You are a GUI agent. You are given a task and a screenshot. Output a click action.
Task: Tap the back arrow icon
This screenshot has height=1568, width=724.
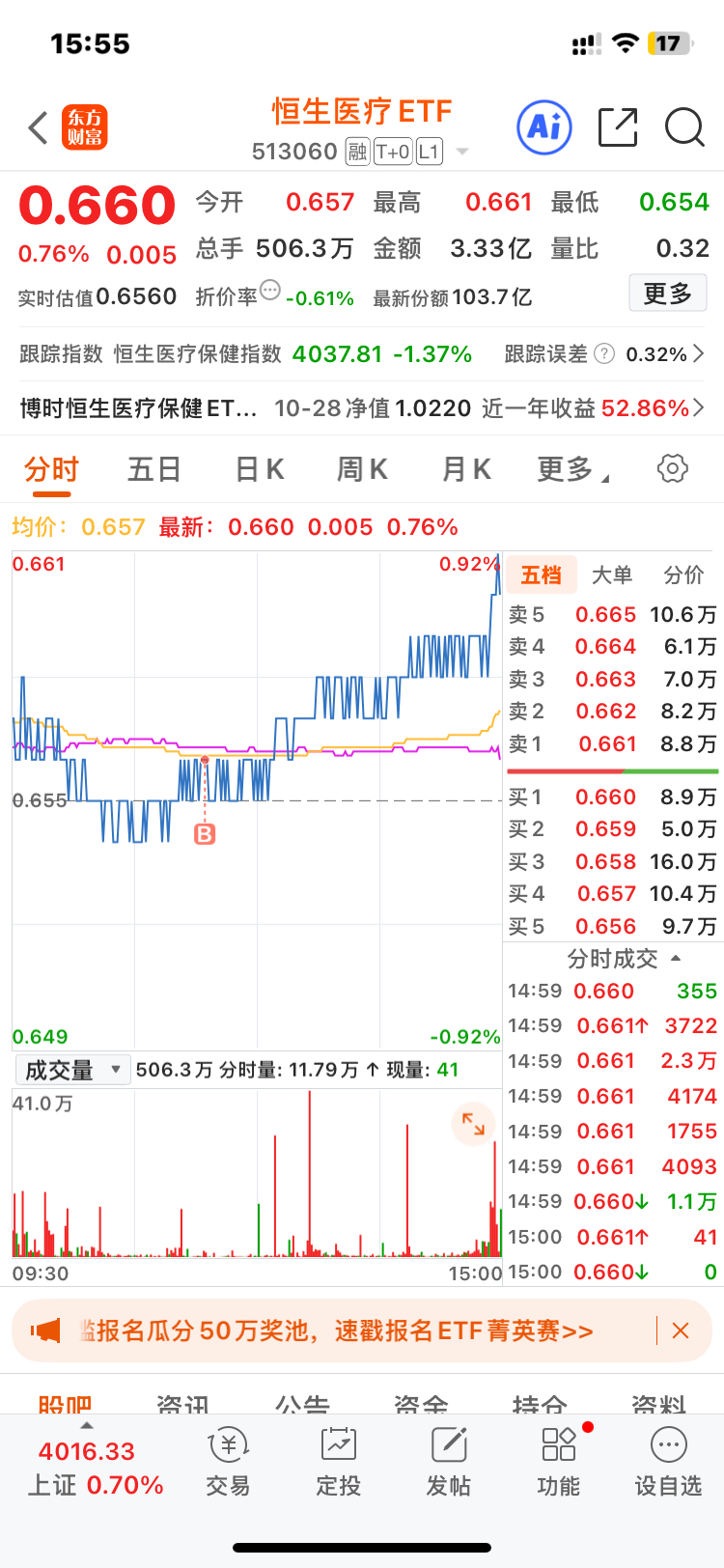point(38,127)
